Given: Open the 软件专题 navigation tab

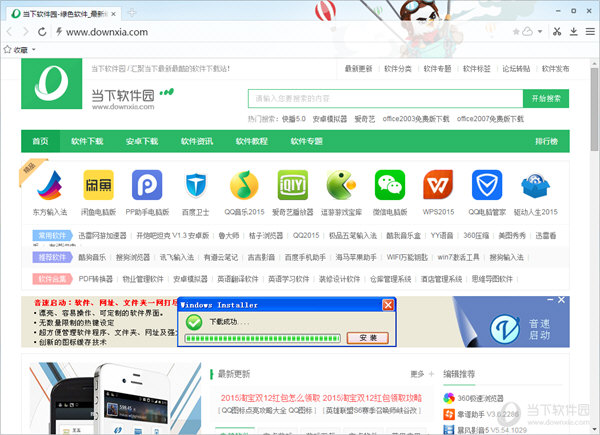Looking at the screenshot, I should [x=307, y=141].
